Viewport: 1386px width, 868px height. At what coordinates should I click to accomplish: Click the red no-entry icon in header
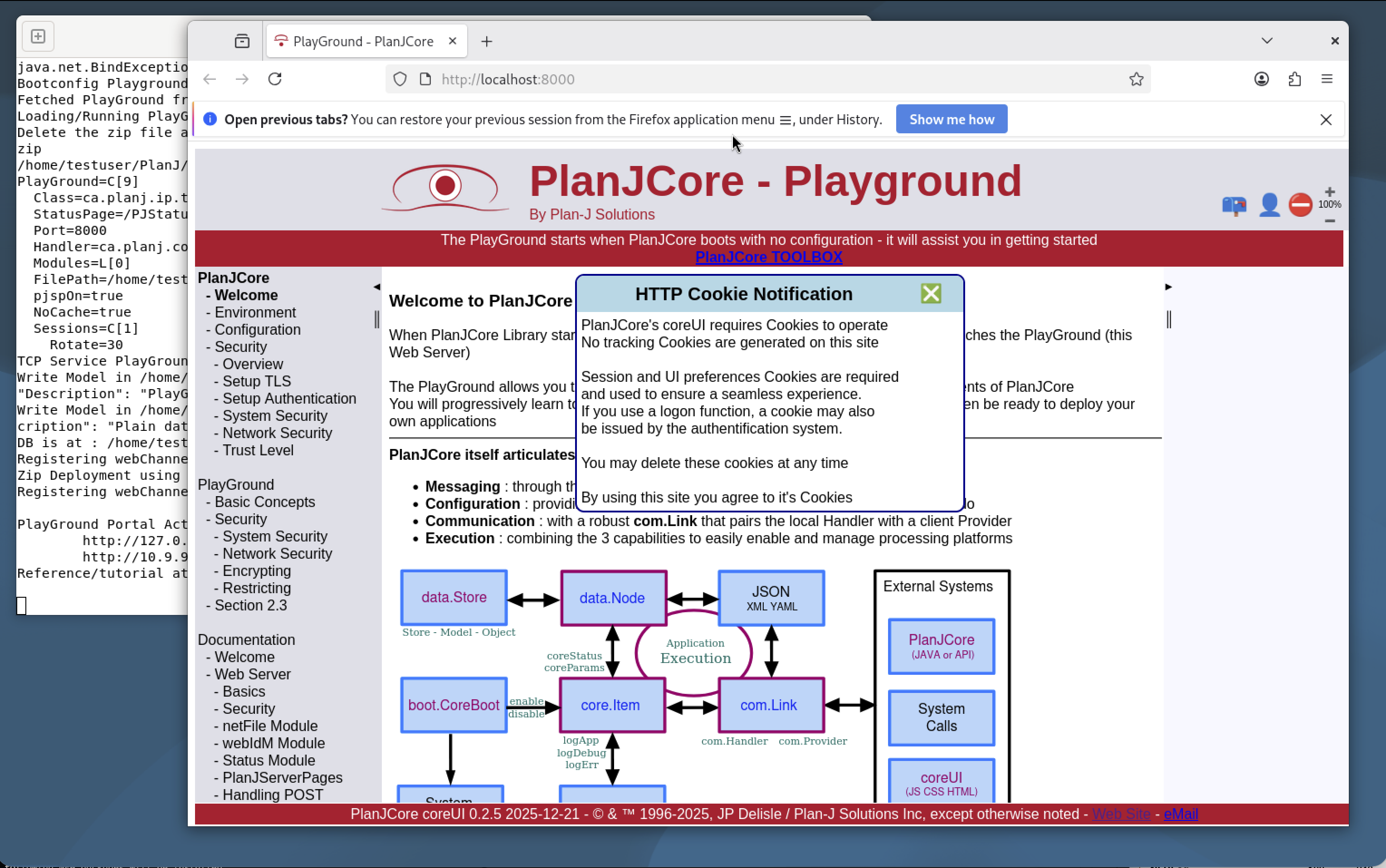pos(1300,205)
